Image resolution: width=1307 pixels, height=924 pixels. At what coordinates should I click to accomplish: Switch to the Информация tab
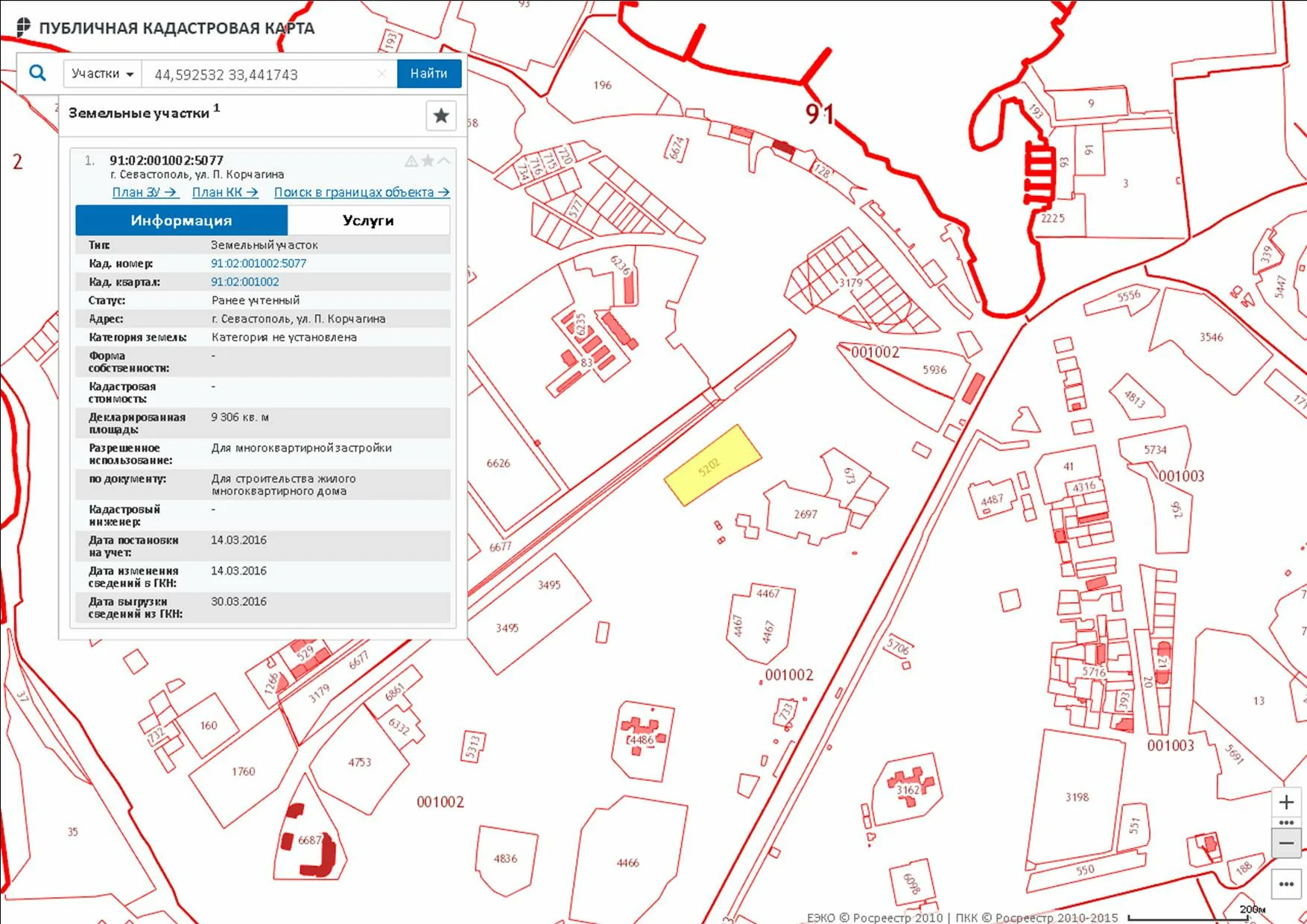click(x=182, y=221)
